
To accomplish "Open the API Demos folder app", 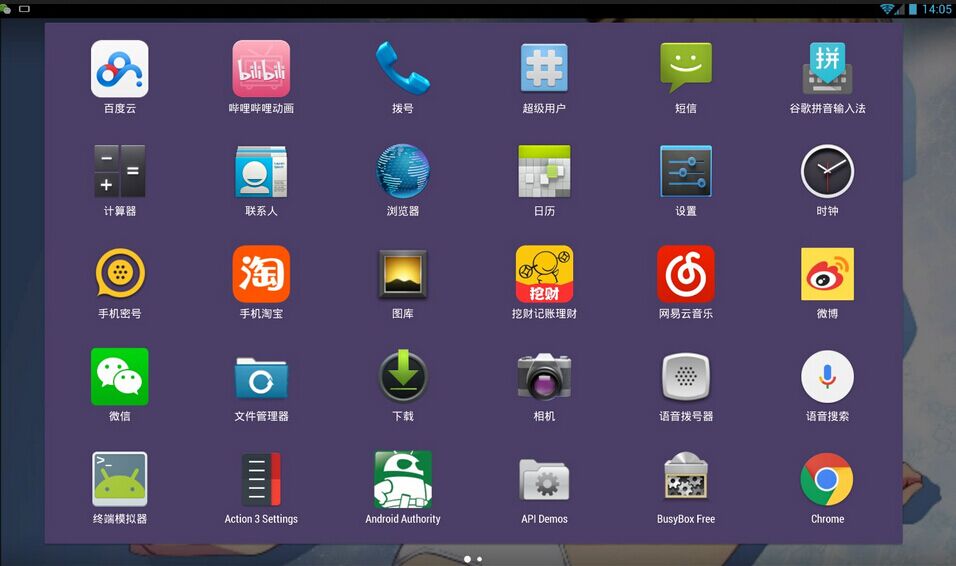I will point(544,480).
